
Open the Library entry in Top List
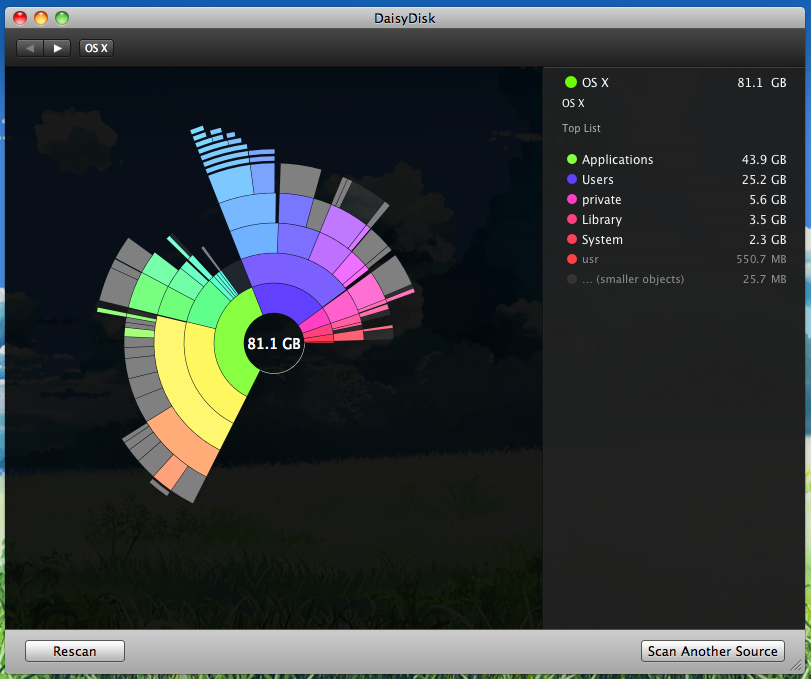tap(676, 219)
